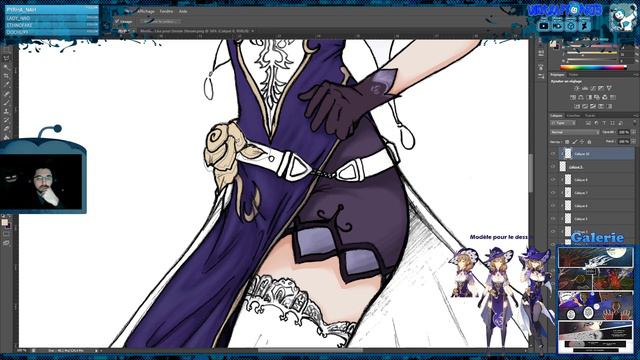Hide the Calque 7 layer
This screenshot has width=640, height=360.
point(553,193)
